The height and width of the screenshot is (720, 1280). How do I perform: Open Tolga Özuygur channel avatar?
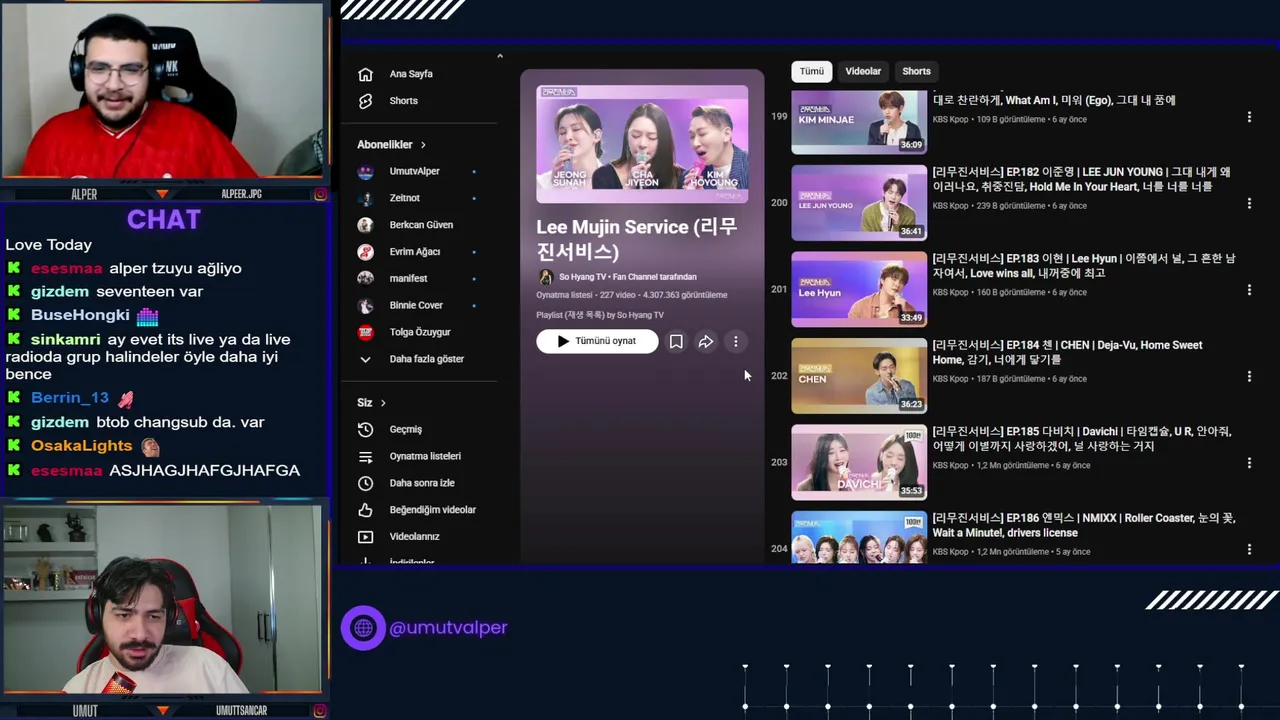pyautogui.click(x=365, y=332)
